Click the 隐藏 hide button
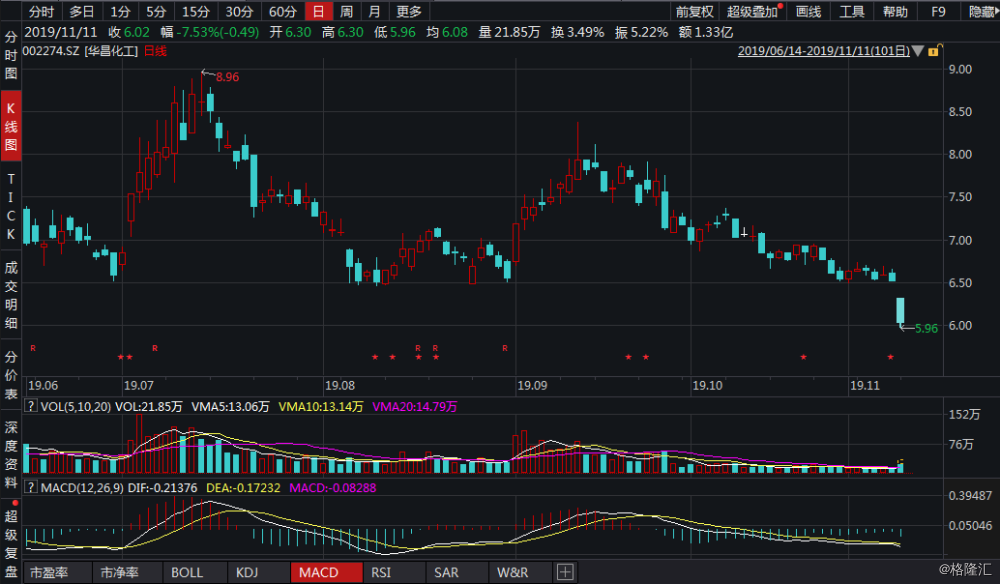The height and width of the screenshot is (584, 1000). click(x=982, y=11)
